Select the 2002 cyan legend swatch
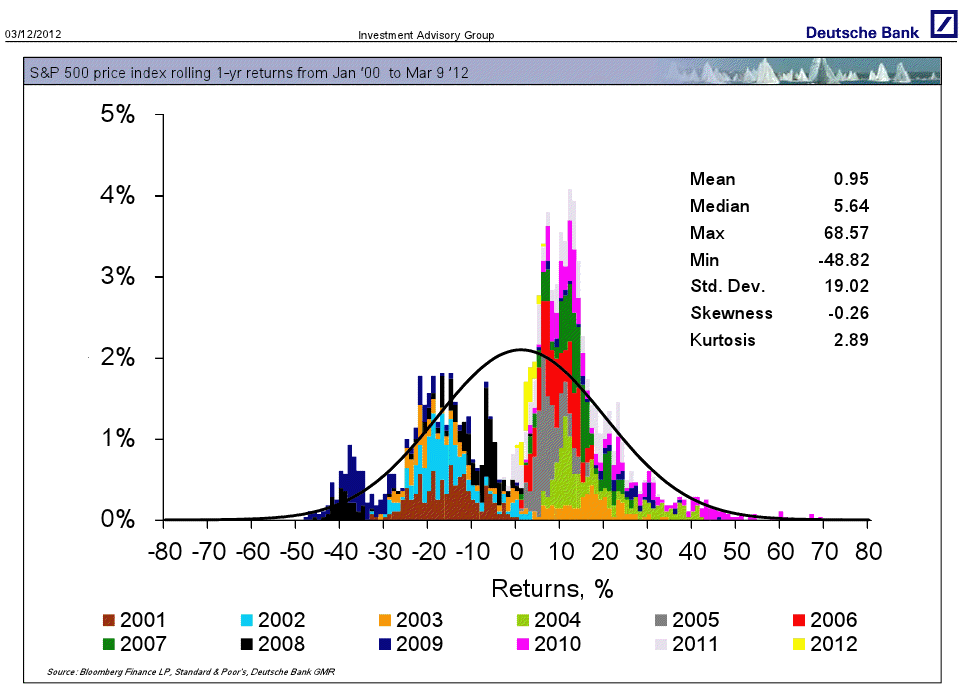The image size is (964, 695). point(247,621)
